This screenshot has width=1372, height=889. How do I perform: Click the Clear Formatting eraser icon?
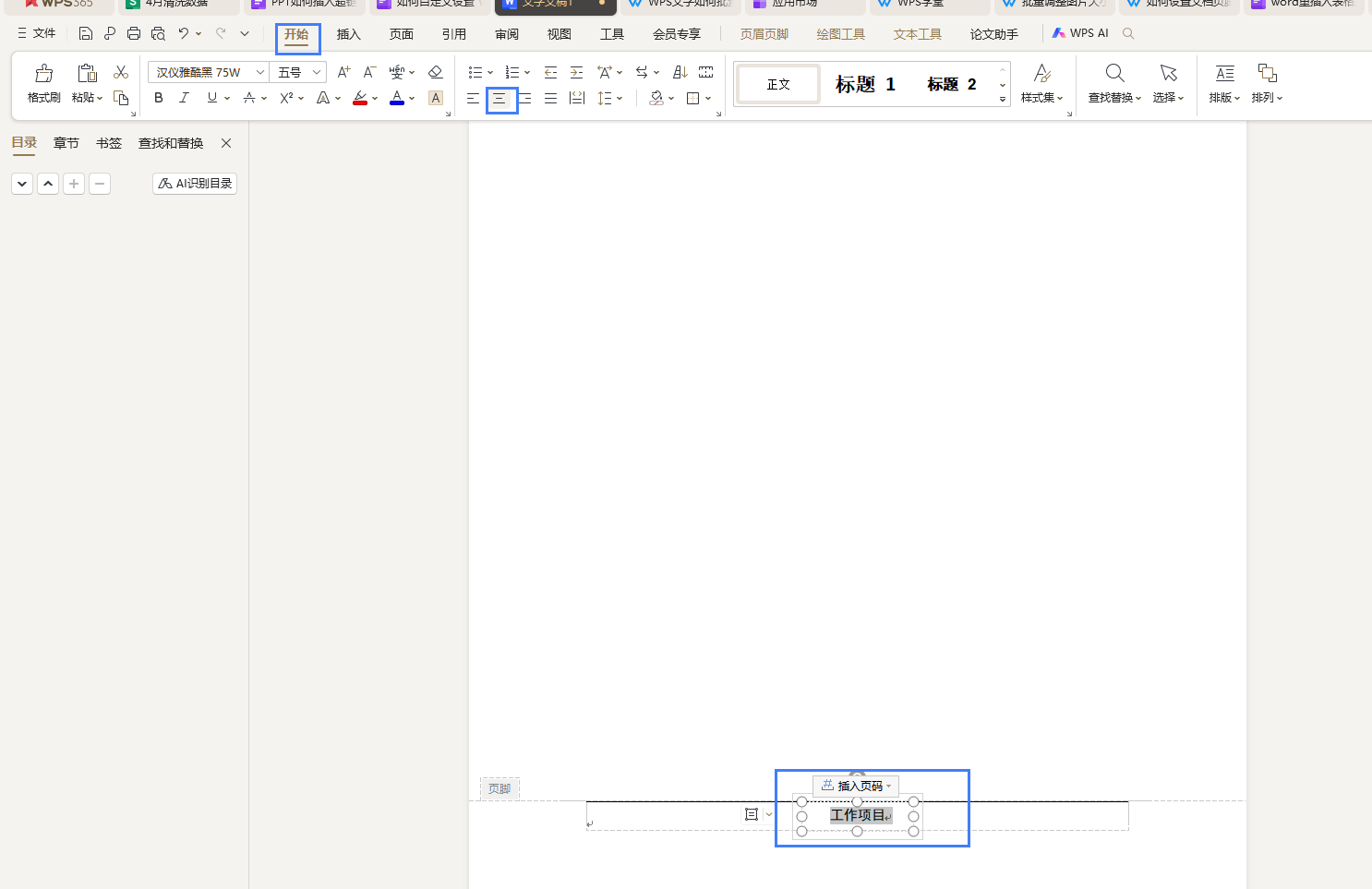click(436, 72)
